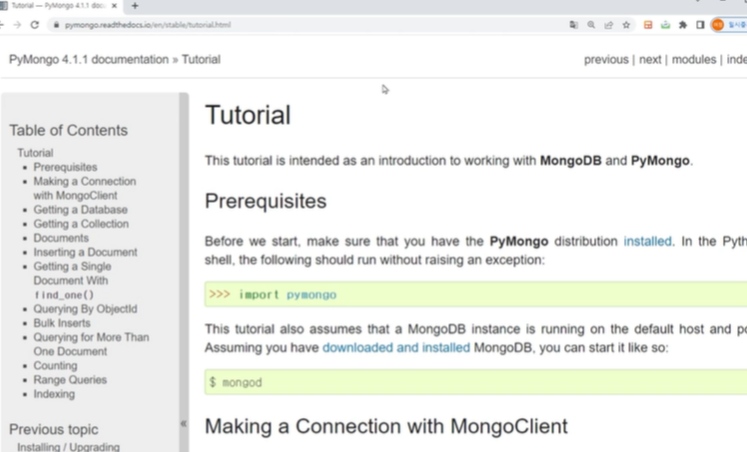The height and width of the screenshot is (452, 747).
Task: Jump to Querying By ObjectId section
Action: point(85,309)
